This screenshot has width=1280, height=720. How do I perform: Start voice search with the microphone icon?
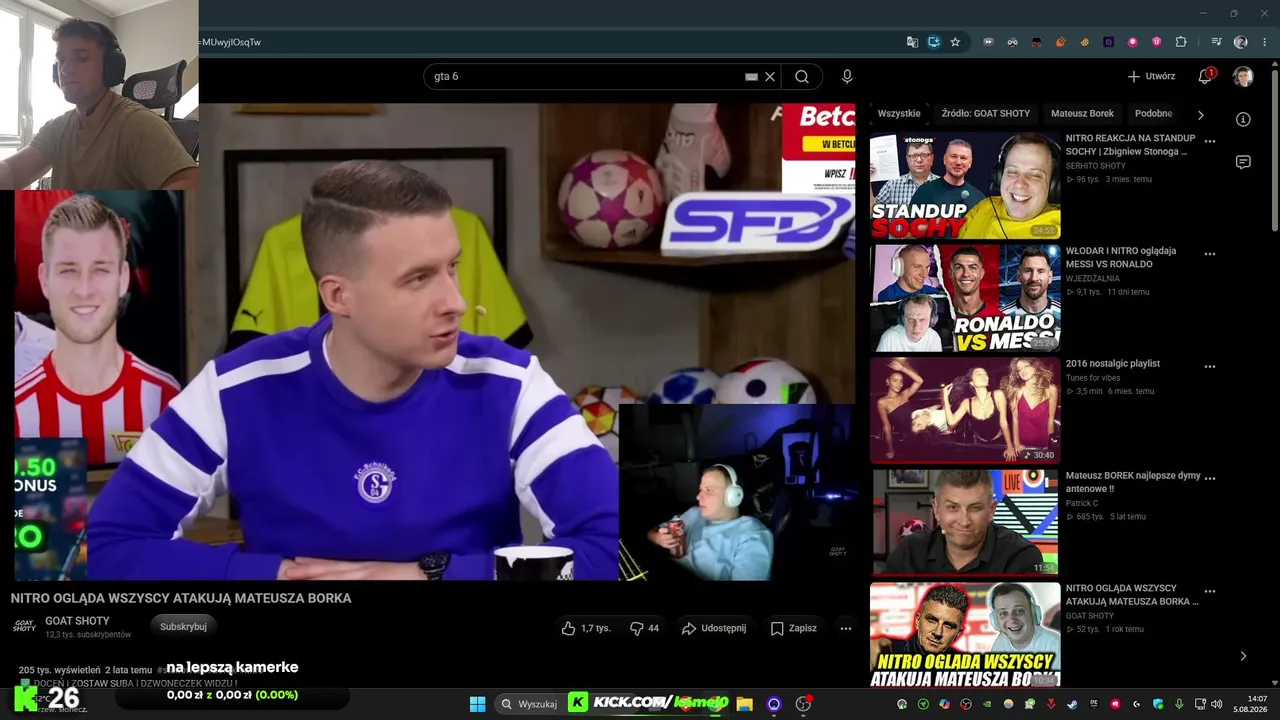click(x=847, y=77)
